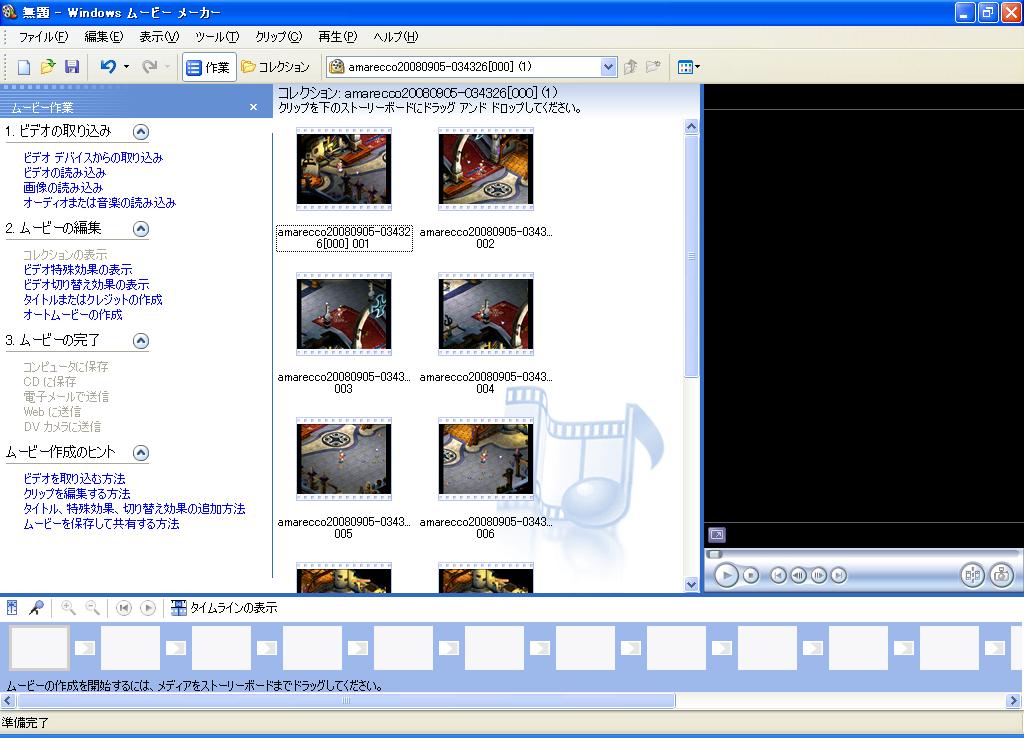Collapse the ムービーの編集 section

pyautogui.click(x=140, y=229)
